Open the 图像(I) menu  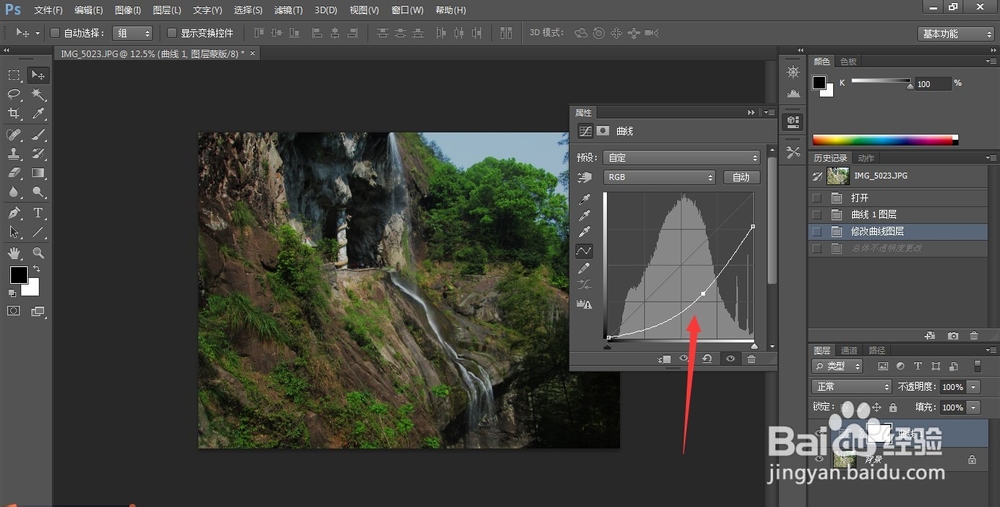pos(128,10)
